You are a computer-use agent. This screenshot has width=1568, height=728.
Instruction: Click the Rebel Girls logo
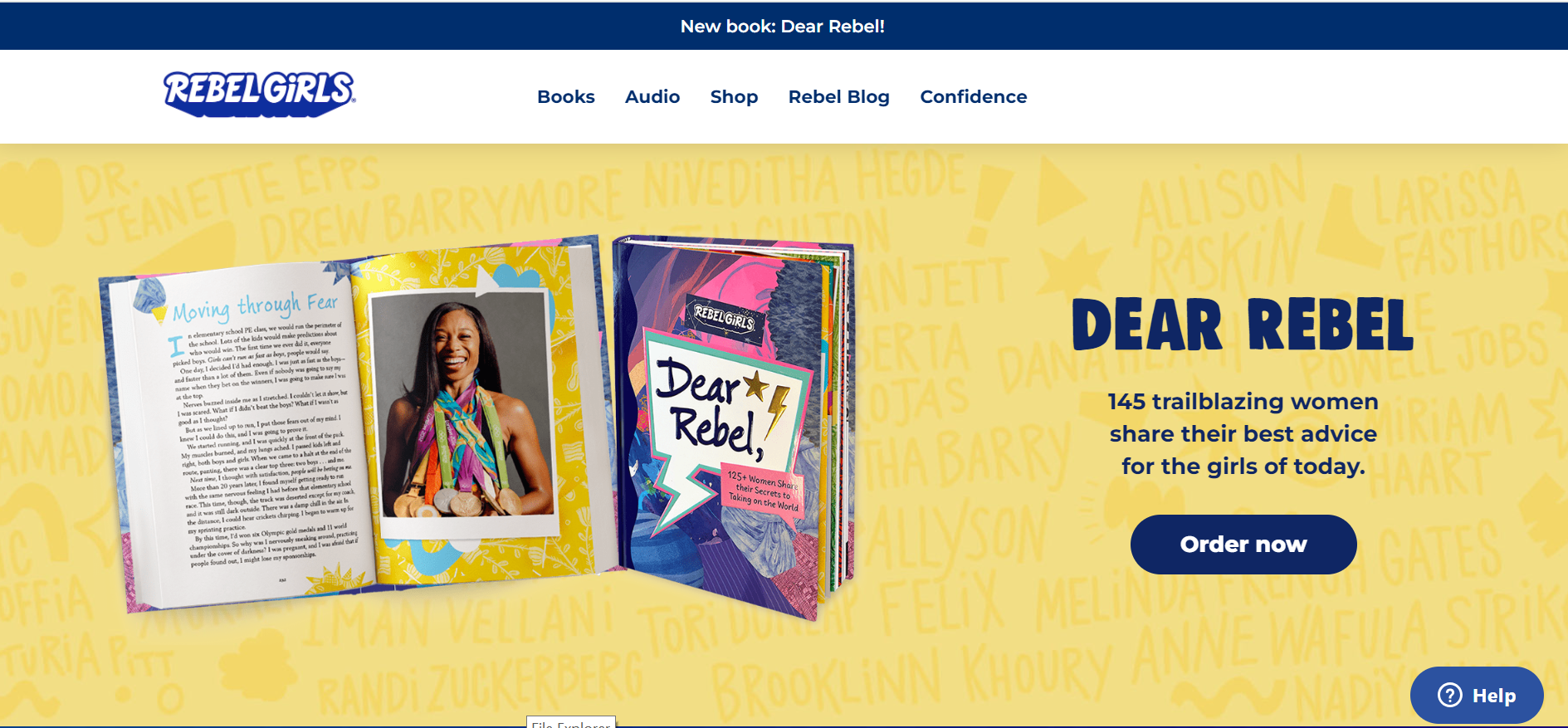click(260, 94)
